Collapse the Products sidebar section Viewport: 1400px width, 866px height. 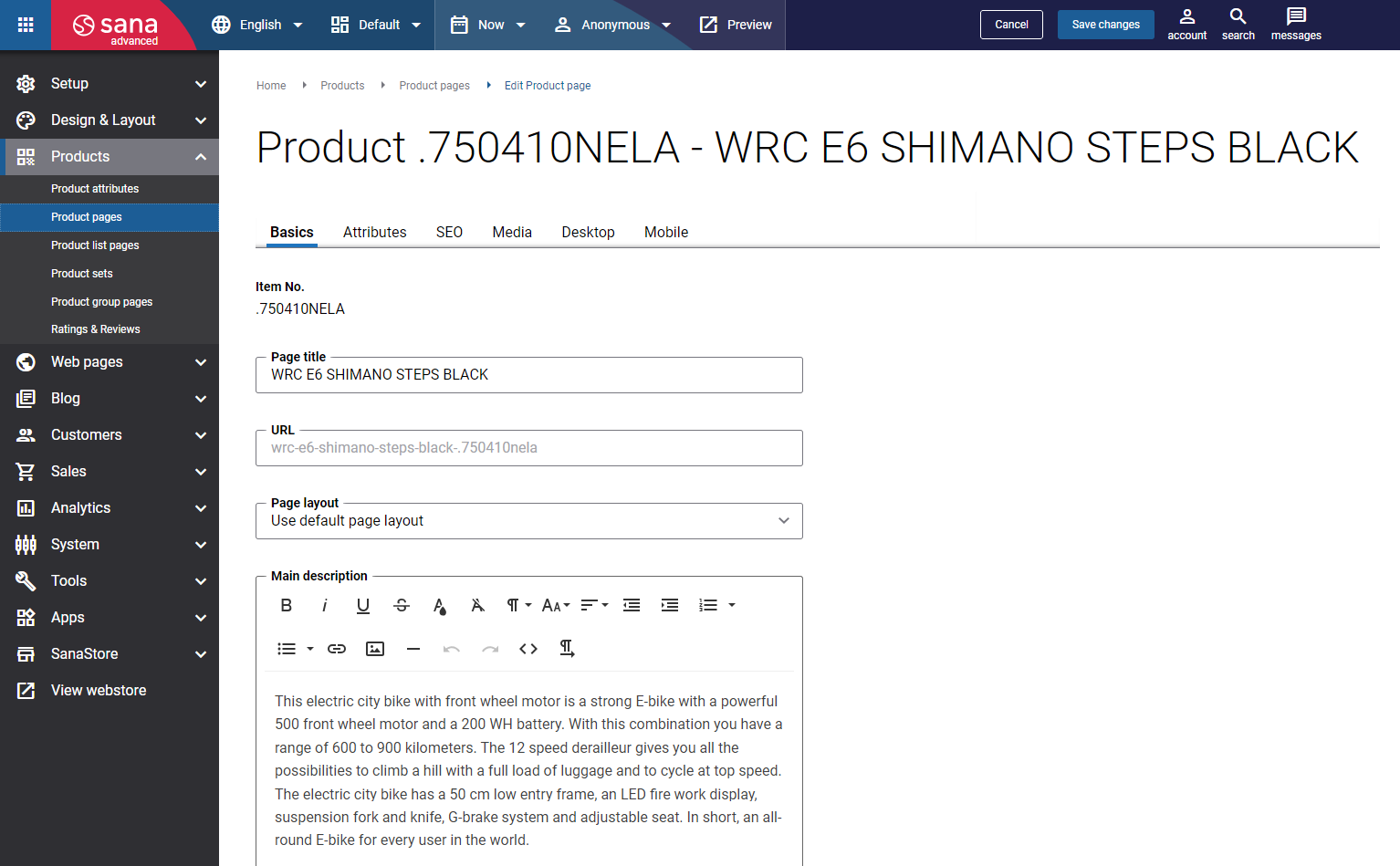pyautogui.click(x=110, y=157)
